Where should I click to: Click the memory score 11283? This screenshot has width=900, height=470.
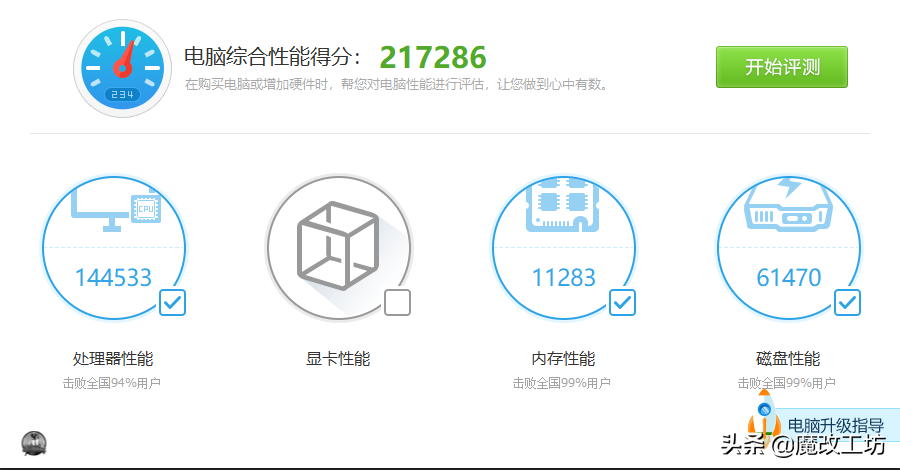coord(564,278)
